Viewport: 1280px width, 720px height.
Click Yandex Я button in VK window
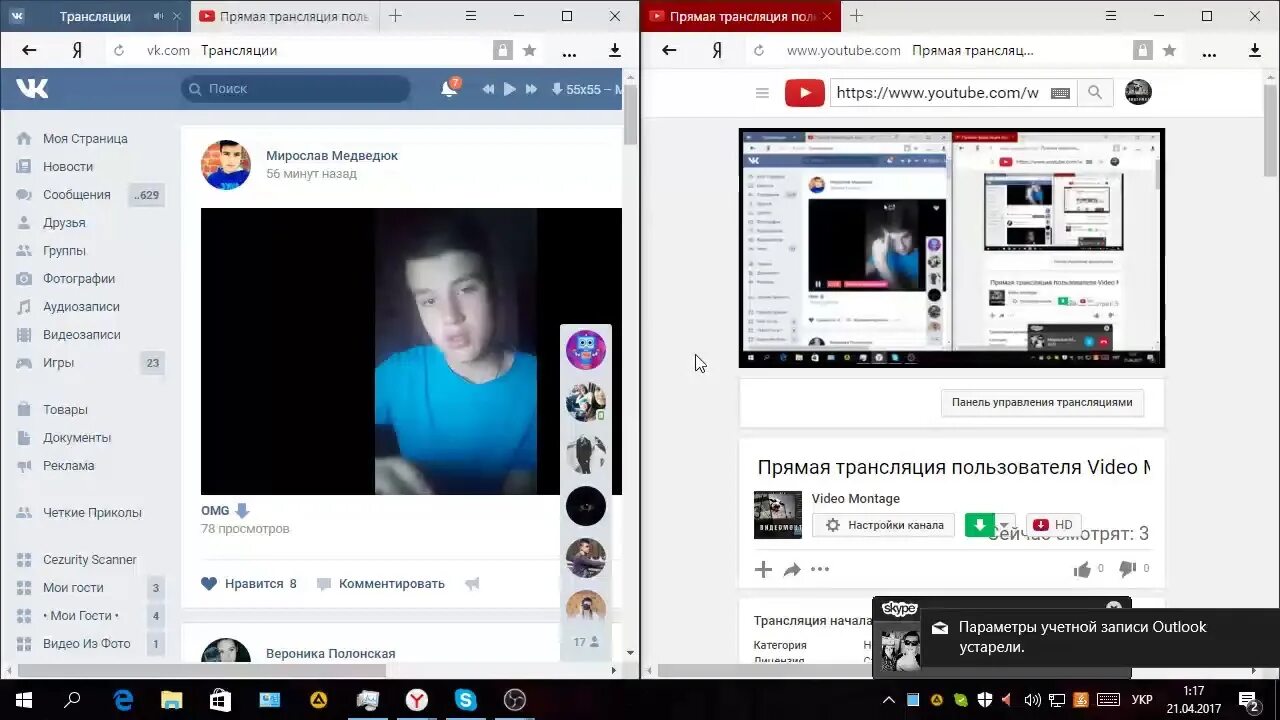point(77,50)
